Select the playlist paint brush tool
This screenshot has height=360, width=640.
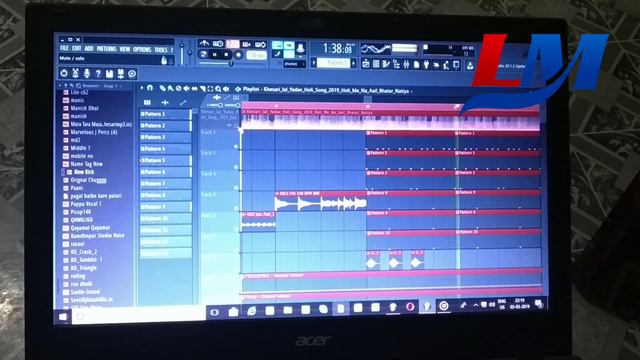[x=170, y=88]
